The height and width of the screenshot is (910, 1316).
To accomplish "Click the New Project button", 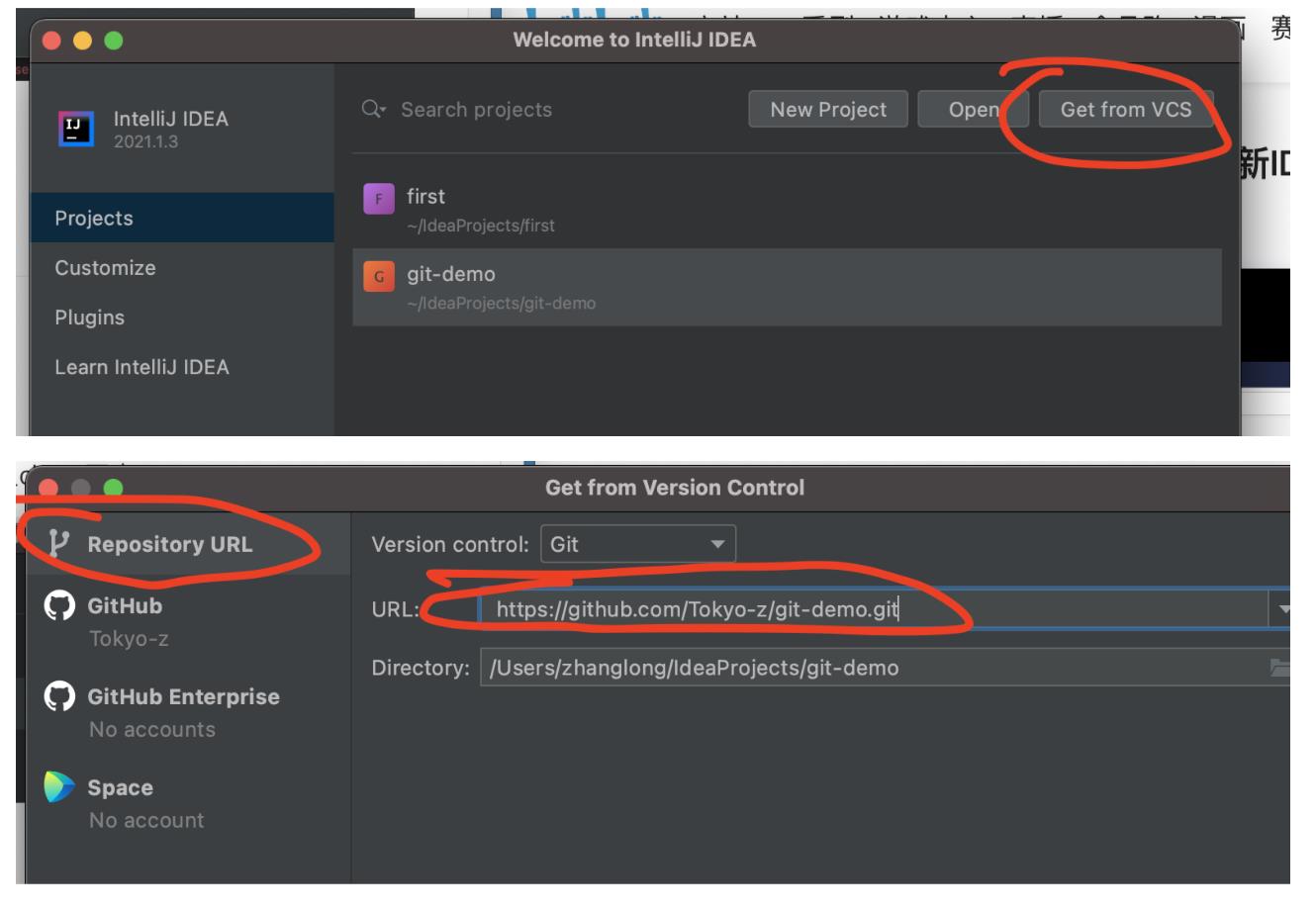I will pos(828,109).
